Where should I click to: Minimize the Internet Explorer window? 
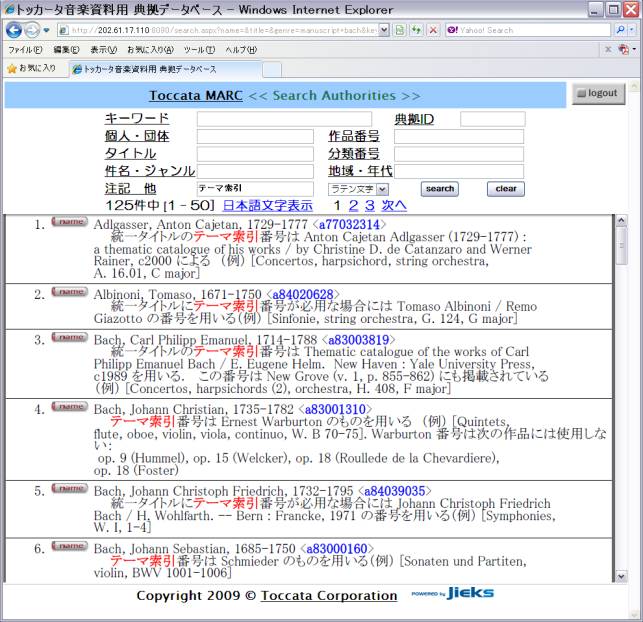[x=595, y=10]
